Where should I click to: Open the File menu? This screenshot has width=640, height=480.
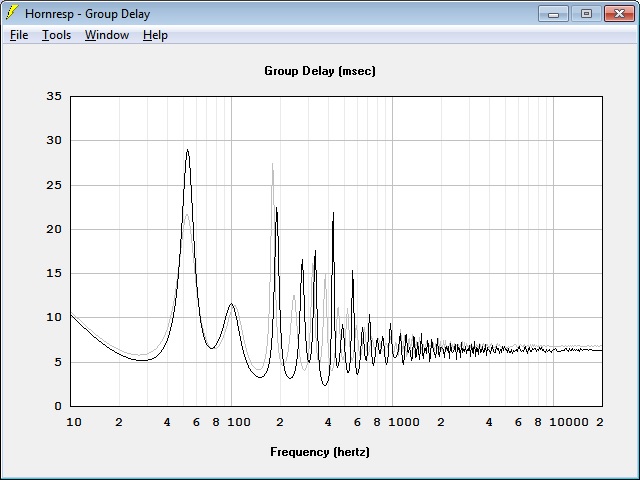tap(19, 35)
